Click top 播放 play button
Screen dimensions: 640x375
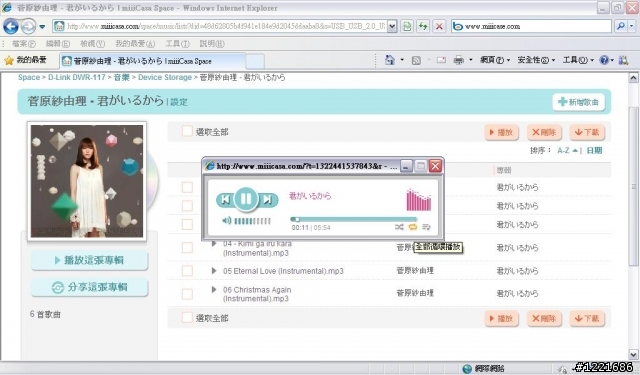[x=502, y=132]
